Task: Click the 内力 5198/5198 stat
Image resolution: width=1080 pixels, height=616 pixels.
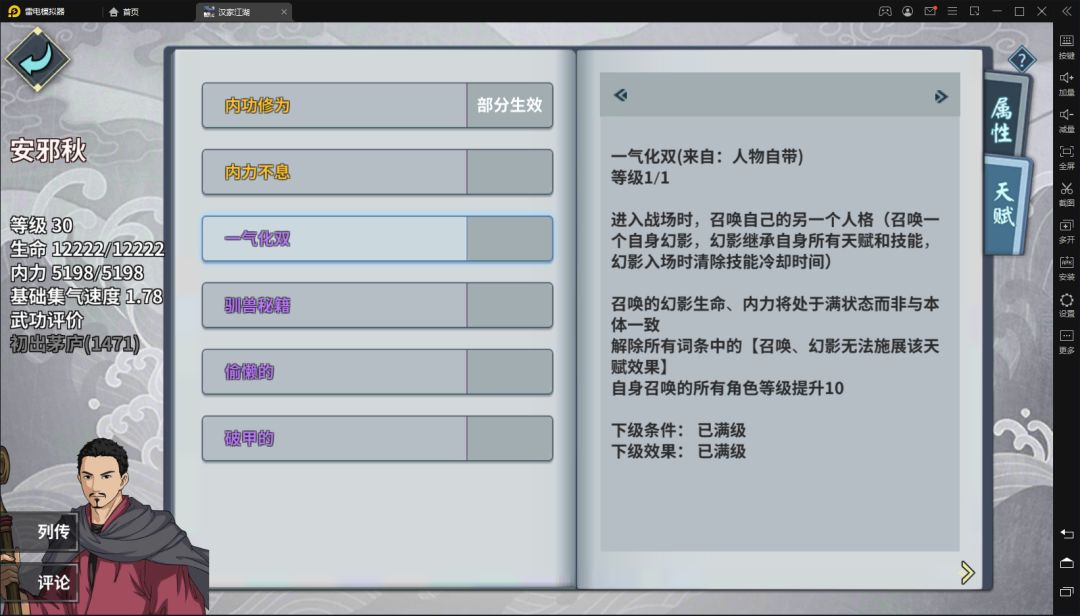Action: [77, 273]
